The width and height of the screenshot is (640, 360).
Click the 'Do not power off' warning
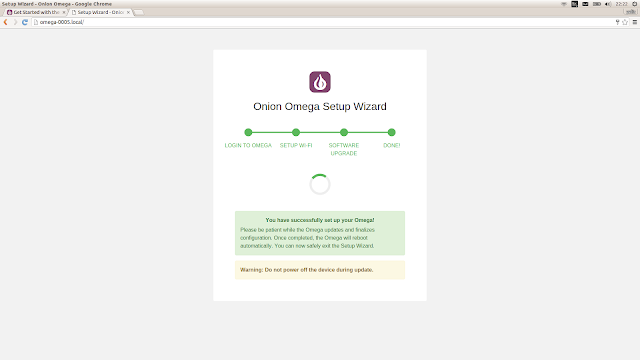click(x=320, y=270)
